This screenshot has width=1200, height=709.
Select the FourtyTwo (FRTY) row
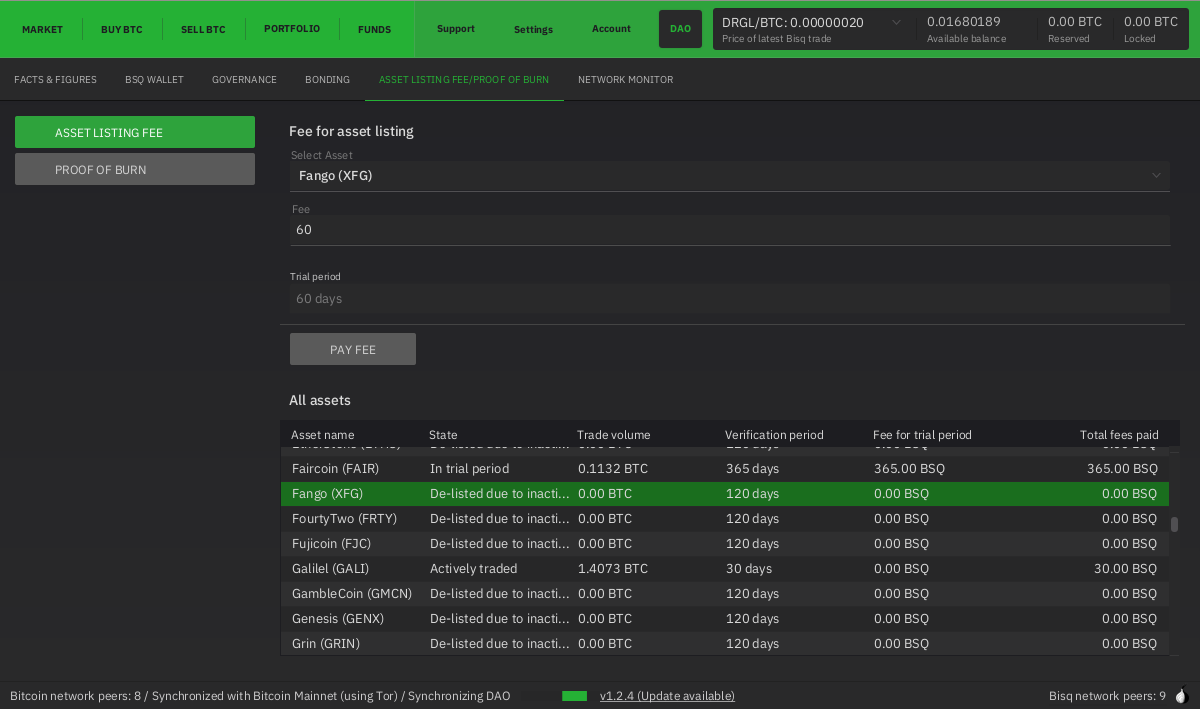click(x=725, y=519)
